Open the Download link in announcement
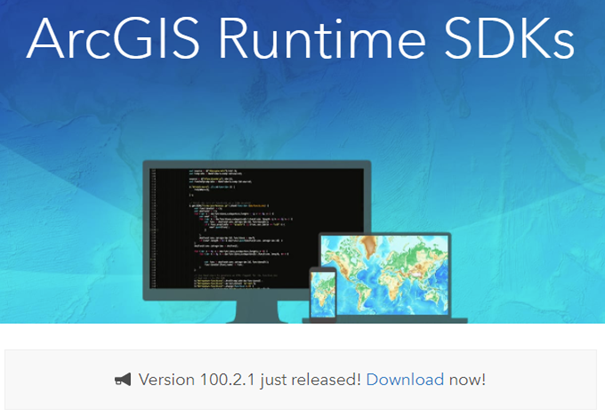 tap(405, 380)
